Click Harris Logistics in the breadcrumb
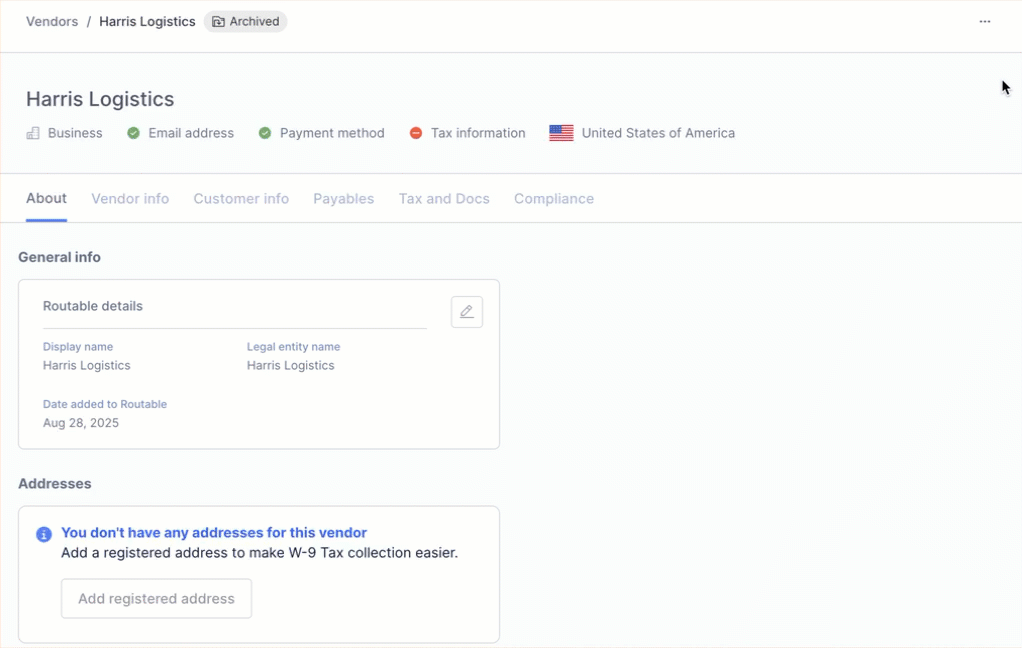1022x648 pixels. (x=147, y=22)
